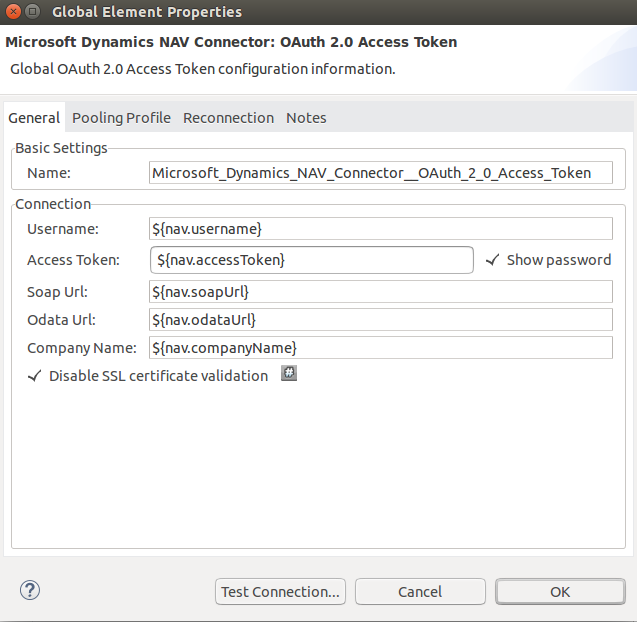The width and height of the screenshot is (637, 622).
Task: Maximize the Global Element Properties window
Action: tap(32, 11)
